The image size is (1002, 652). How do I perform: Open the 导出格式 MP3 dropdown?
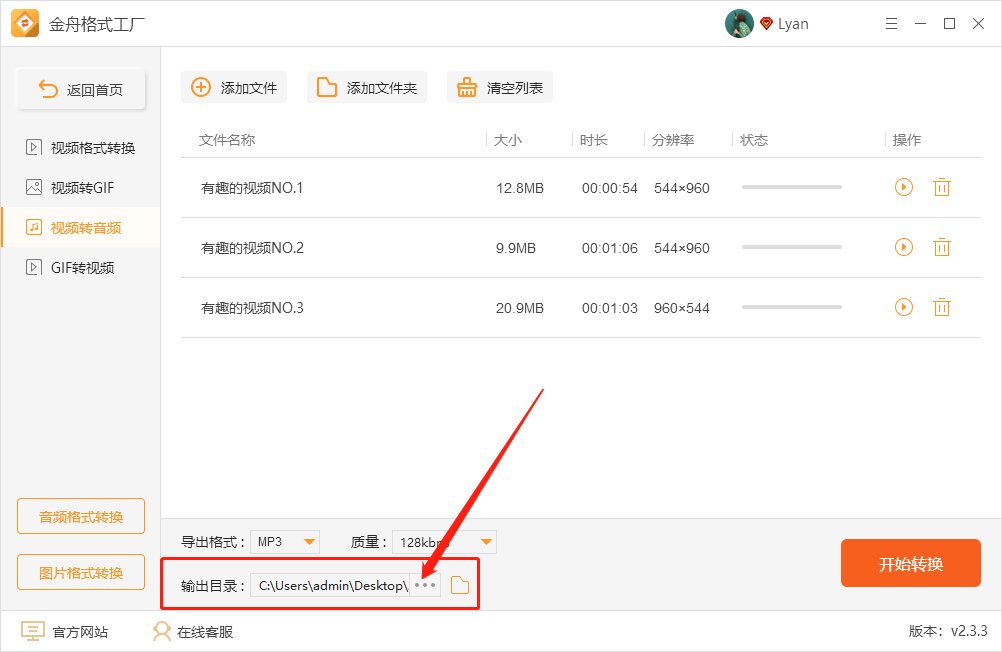coord(285,541)
